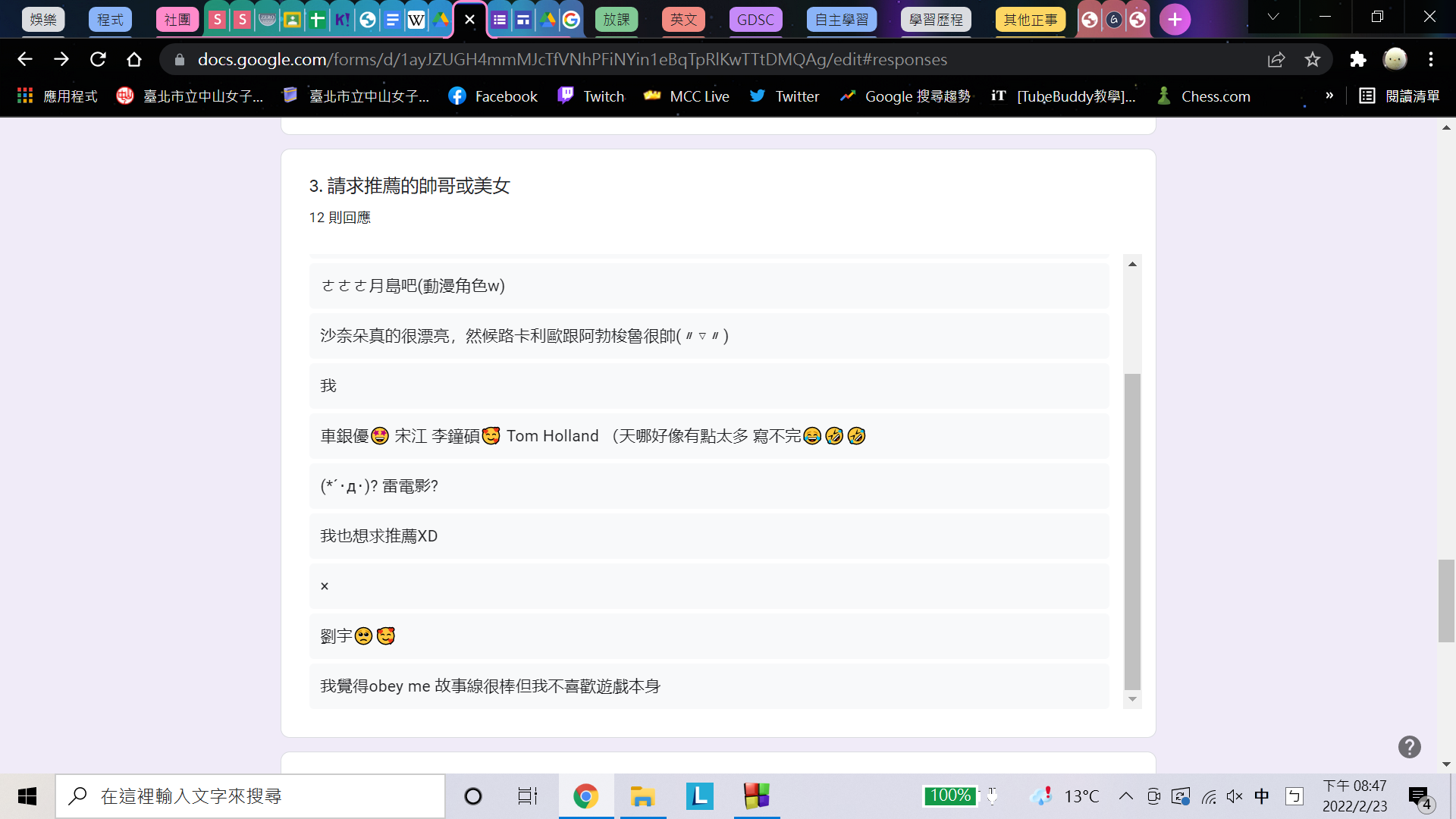Show hidden system tray icons

[x=1126, y=796]
